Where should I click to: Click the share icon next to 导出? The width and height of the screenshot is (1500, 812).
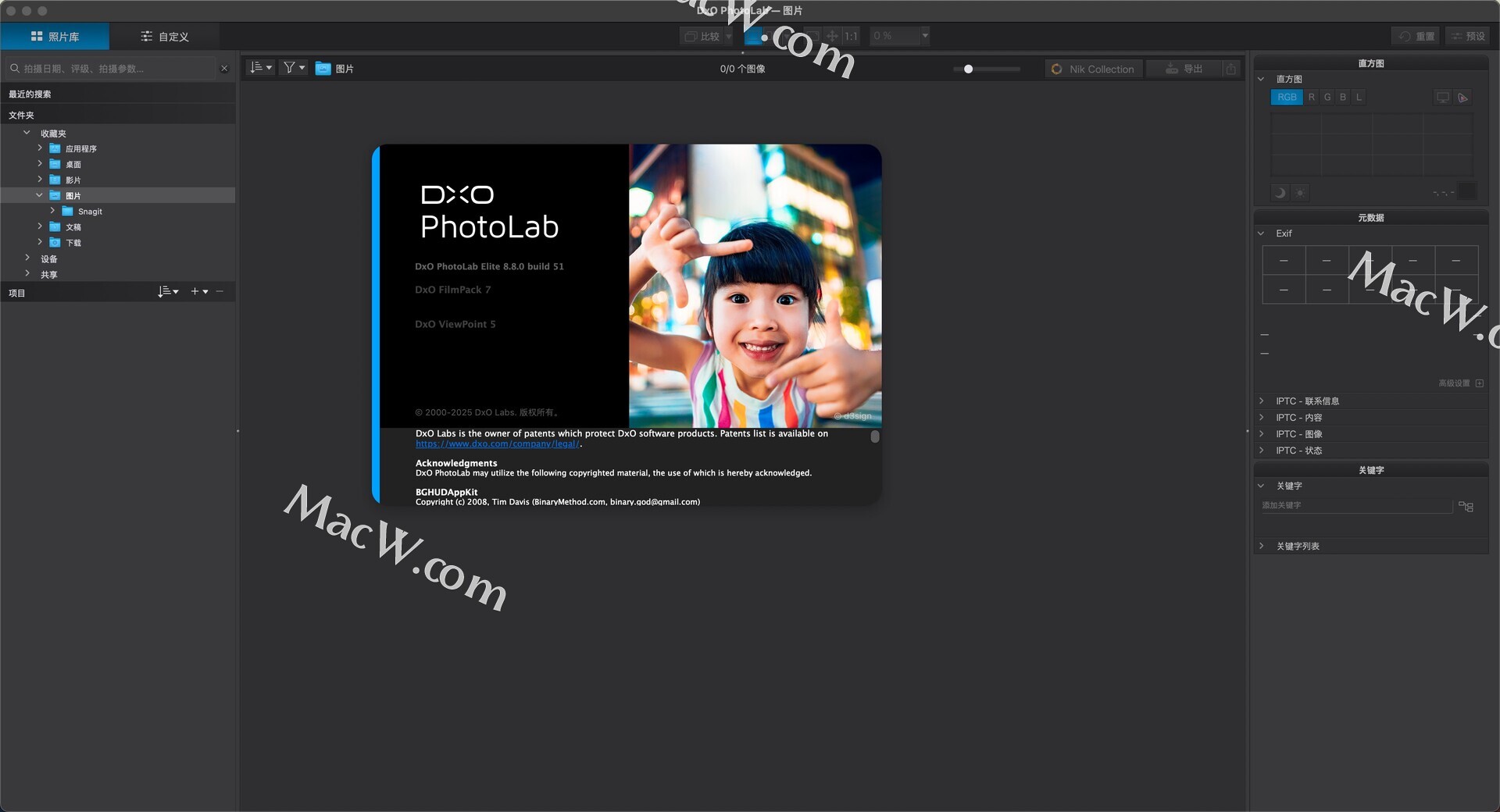click(x=1230, y=69)
